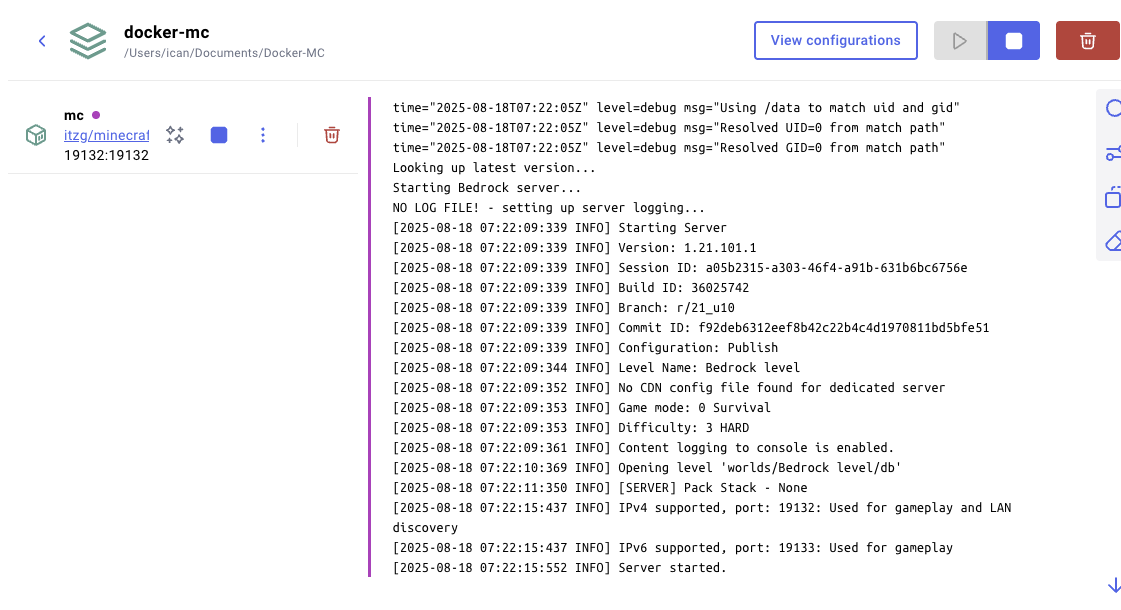1121x610 pixels.
Task: Open the mc container three-dots menu
Action: [263, 135]
